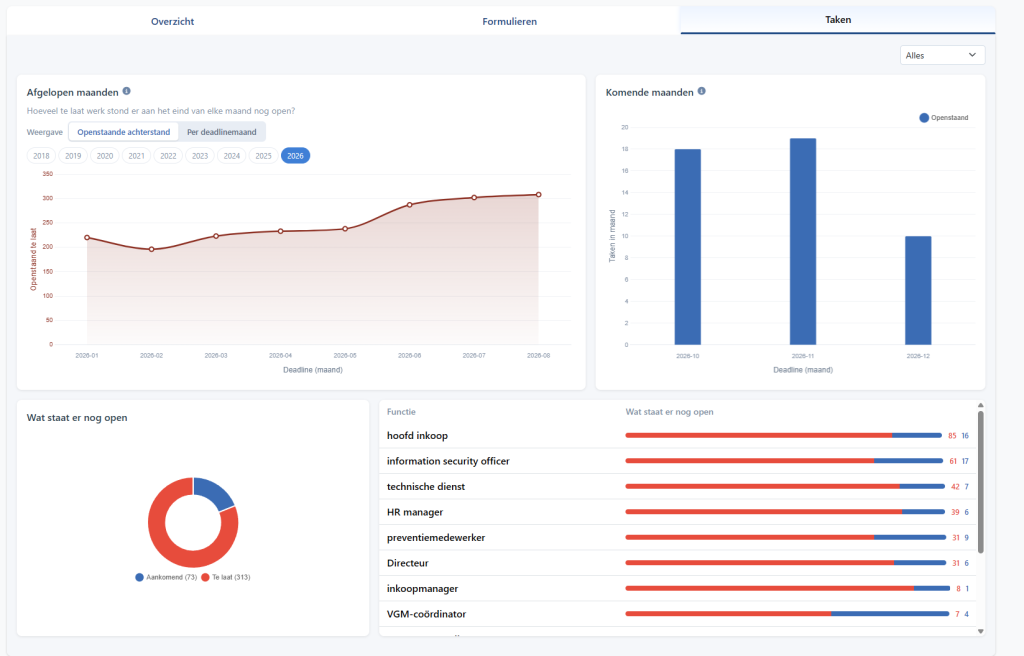
Task: Select year 2018 chip
Action: [41, 156]
